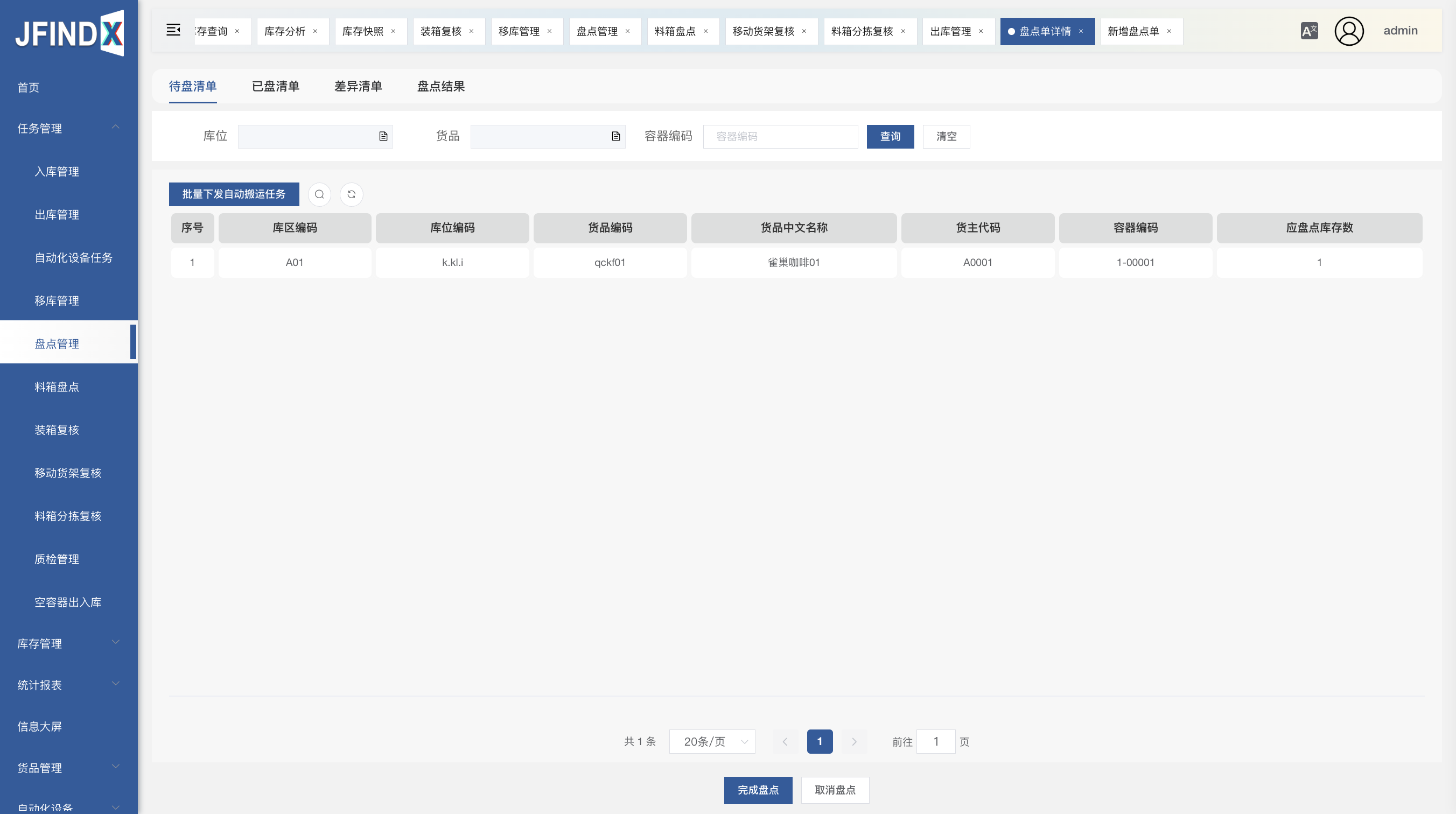Close the 盘点单详情 tab
Viewport: 1456px width, 814px height.
click(x=1081, y=31)
